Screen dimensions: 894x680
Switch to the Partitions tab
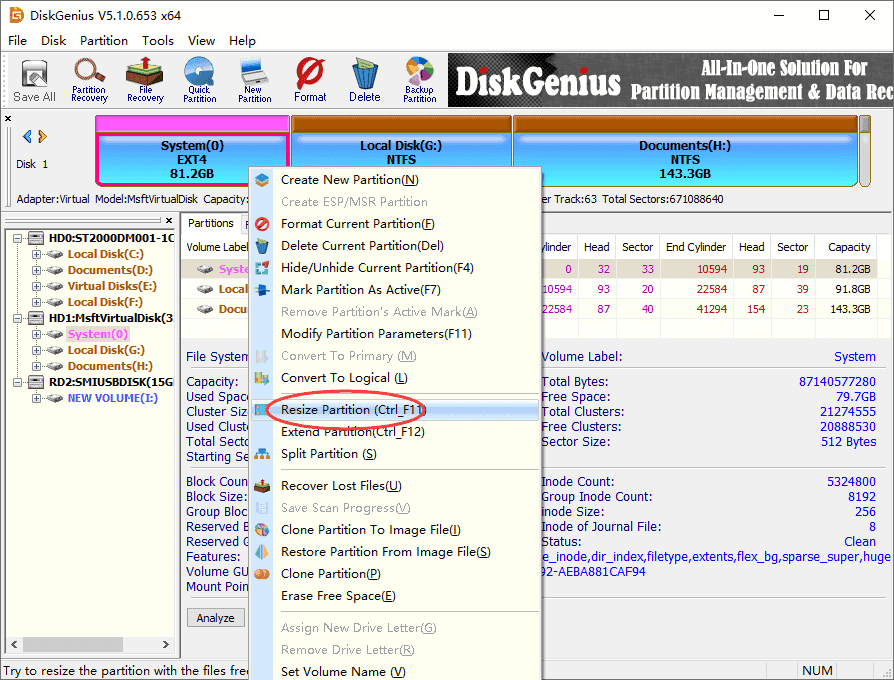point(211,224)
